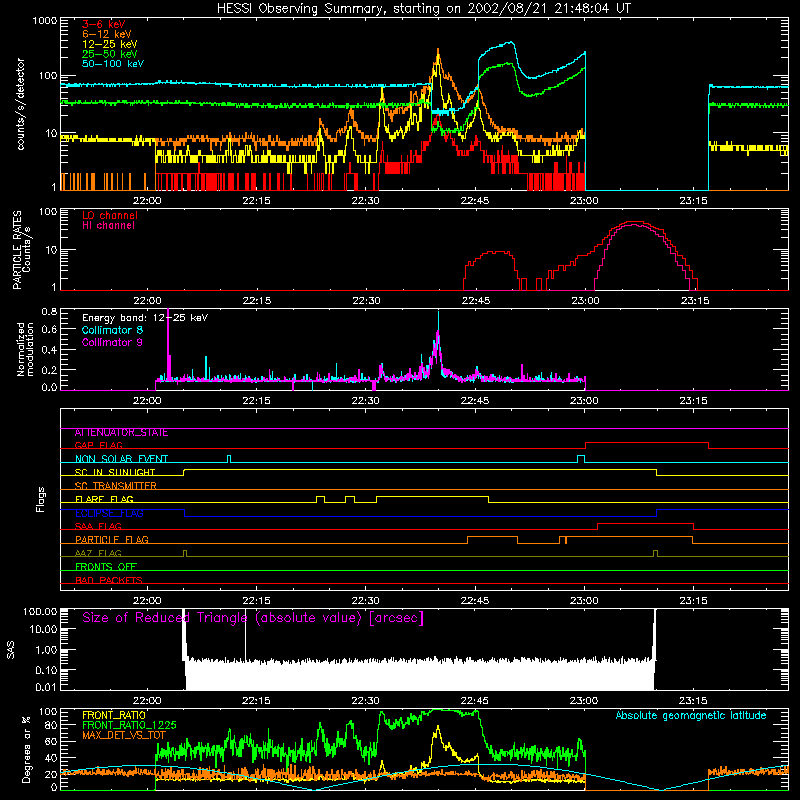800x800 pixels.
Task: Click the "100.00" tick on SAS axis
Action: click(x=40, y=611)
